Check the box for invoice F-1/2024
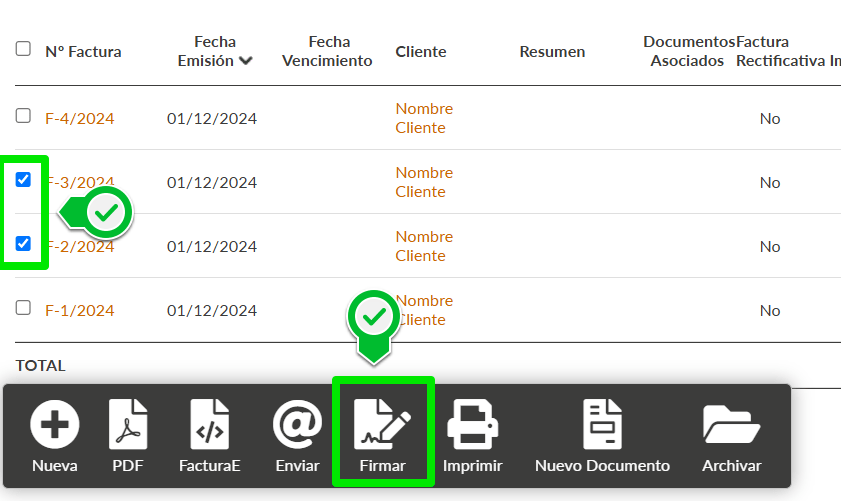The image size is (841, 501). click(x=23, y=307)
